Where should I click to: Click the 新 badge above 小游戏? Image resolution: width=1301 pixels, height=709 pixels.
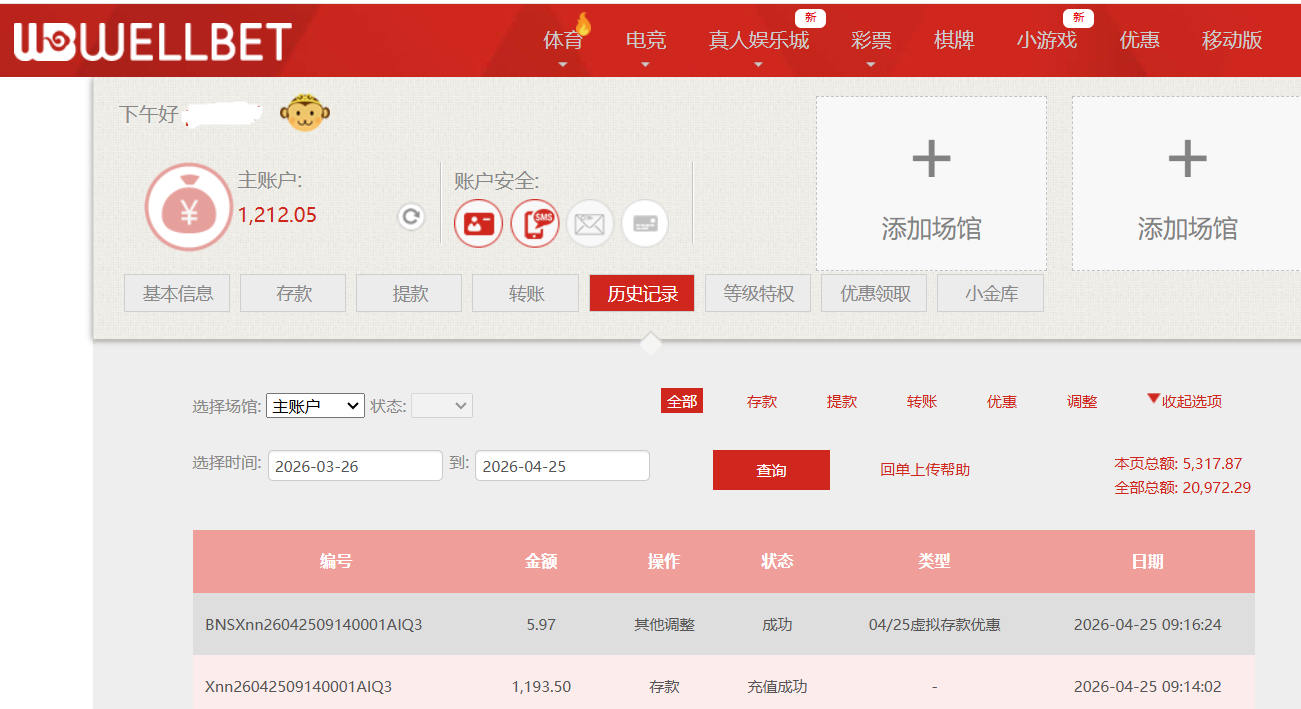click(x=1078, y=17)
